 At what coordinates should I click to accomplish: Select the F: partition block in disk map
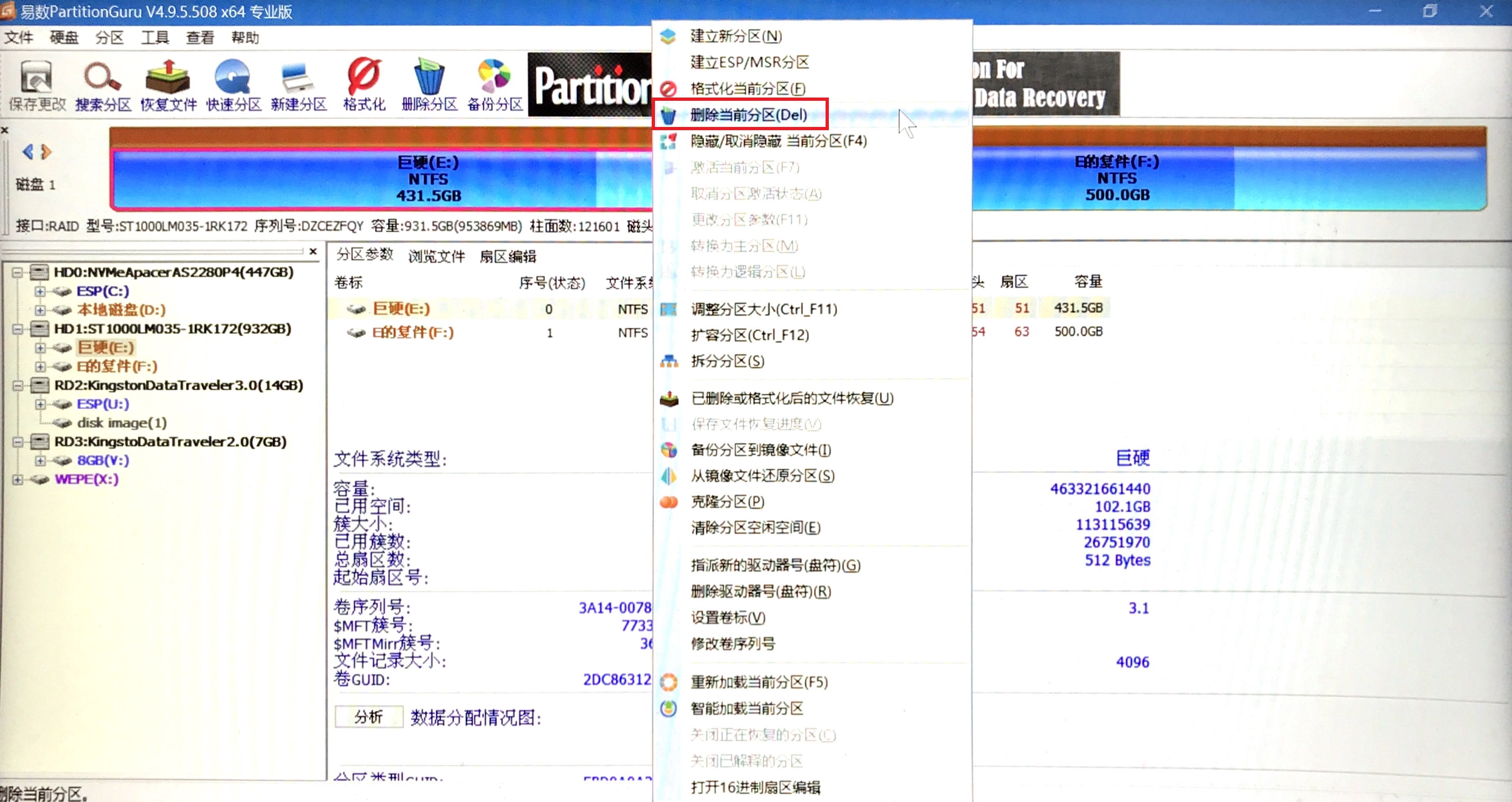pos(1117,179)
